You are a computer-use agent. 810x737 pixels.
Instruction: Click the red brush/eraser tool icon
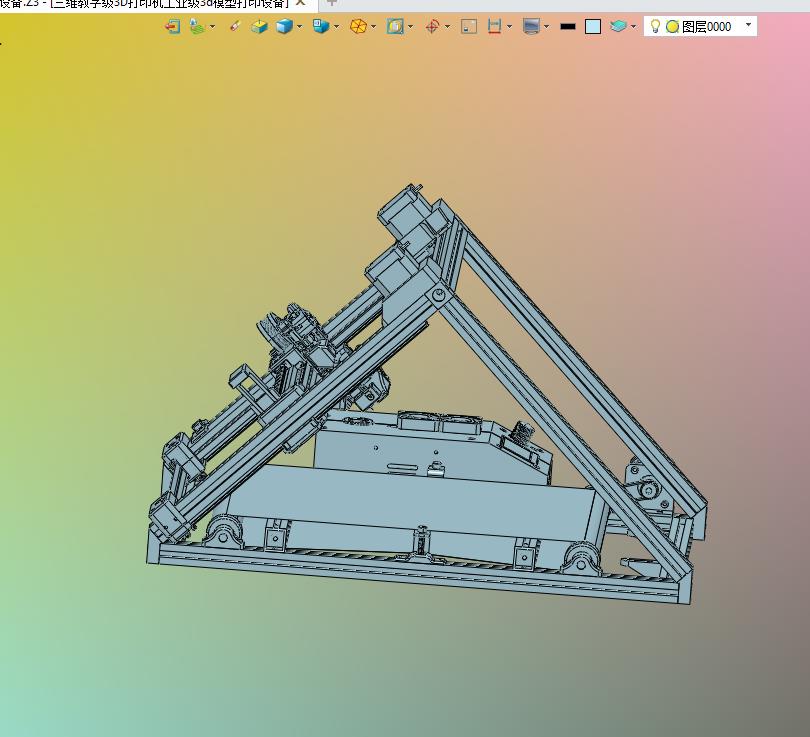click(x=235, y=27)
